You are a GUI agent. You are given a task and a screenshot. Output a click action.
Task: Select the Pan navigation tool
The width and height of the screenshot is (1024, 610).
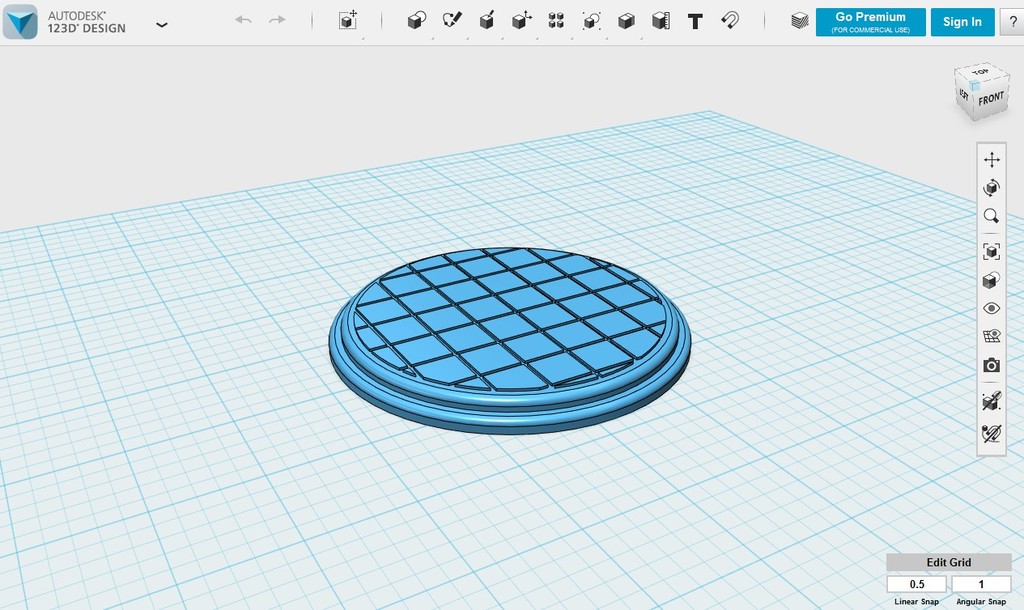click(991, 160)
